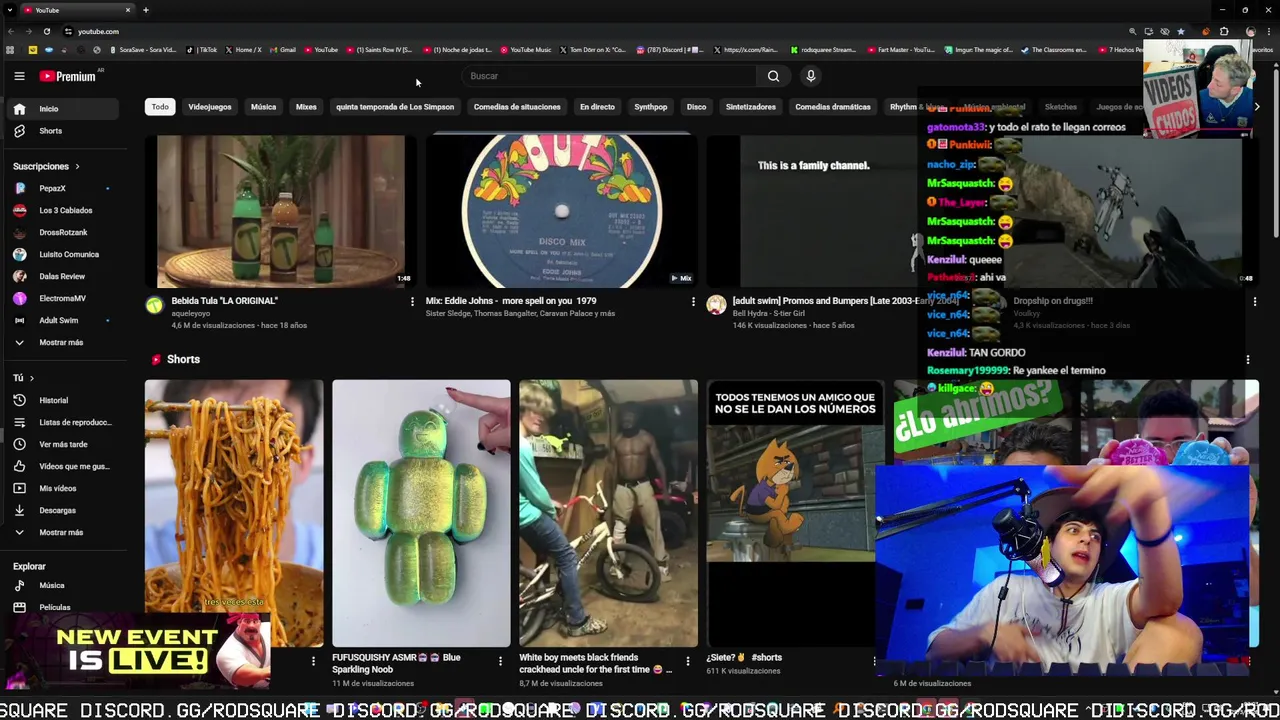Open the Gmail bookmark
Screen dimensions: 1280x720
[283, 50]
